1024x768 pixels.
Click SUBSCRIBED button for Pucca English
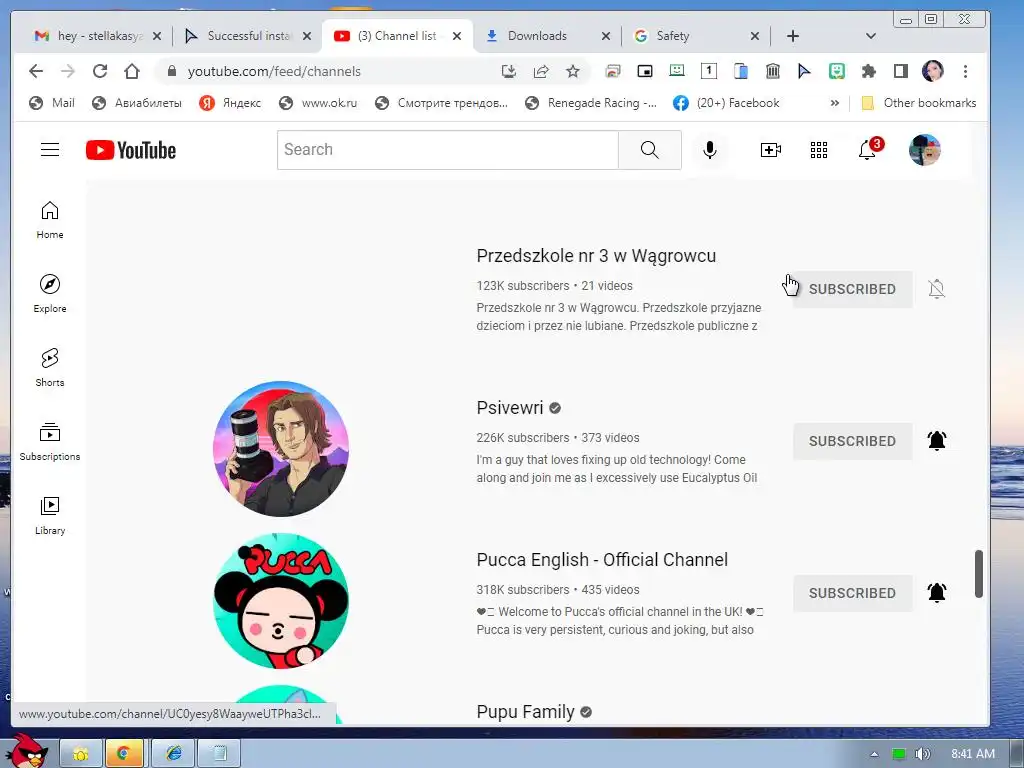[852, 593]
